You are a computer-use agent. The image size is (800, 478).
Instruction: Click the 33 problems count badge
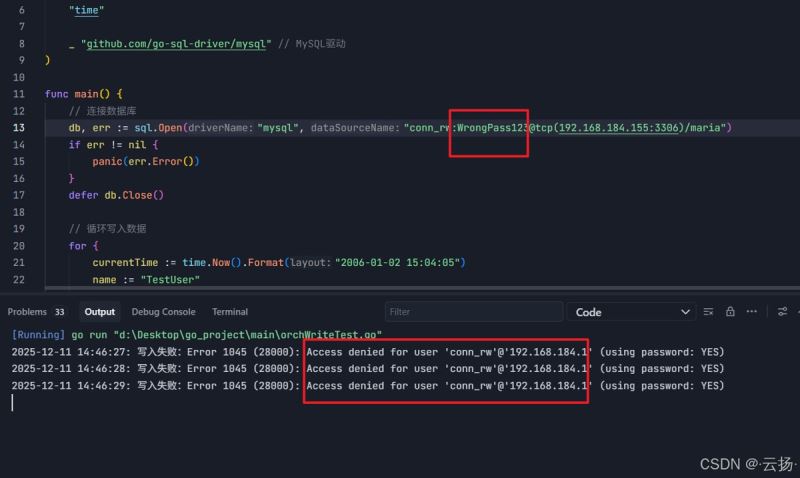click(x=60, y=312)
